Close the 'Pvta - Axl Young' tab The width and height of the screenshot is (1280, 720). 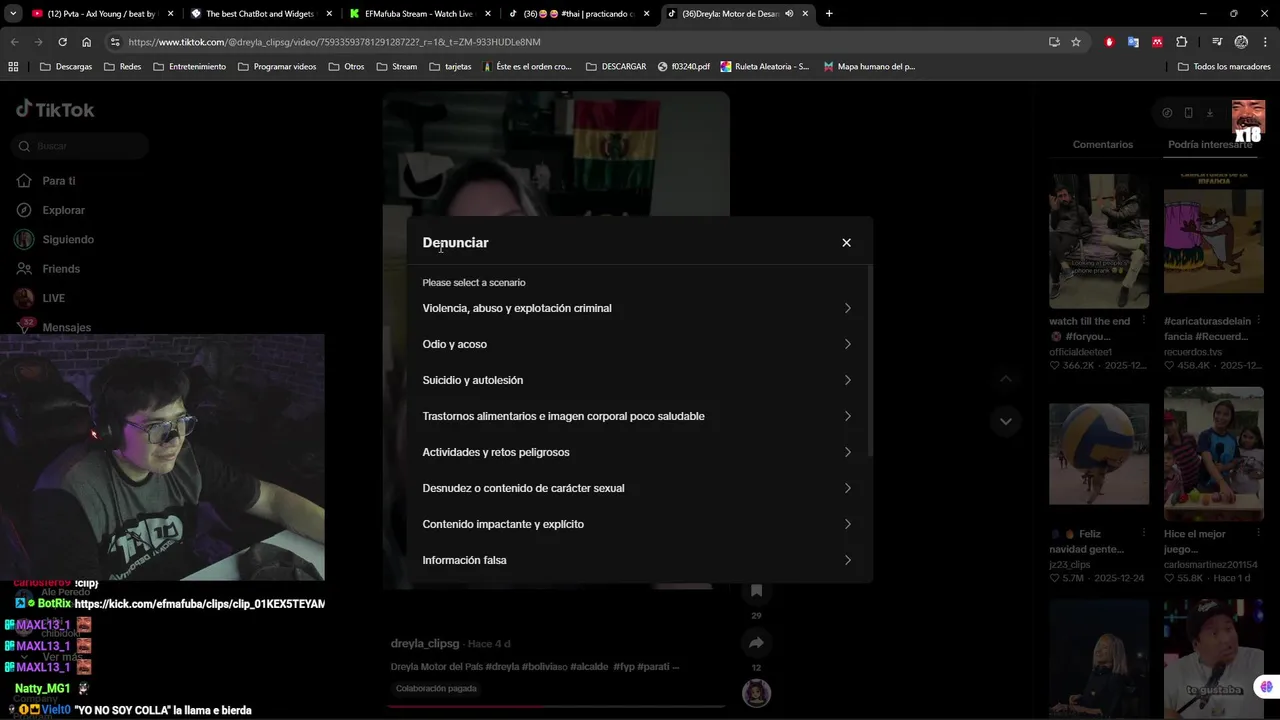click(171, 14)
